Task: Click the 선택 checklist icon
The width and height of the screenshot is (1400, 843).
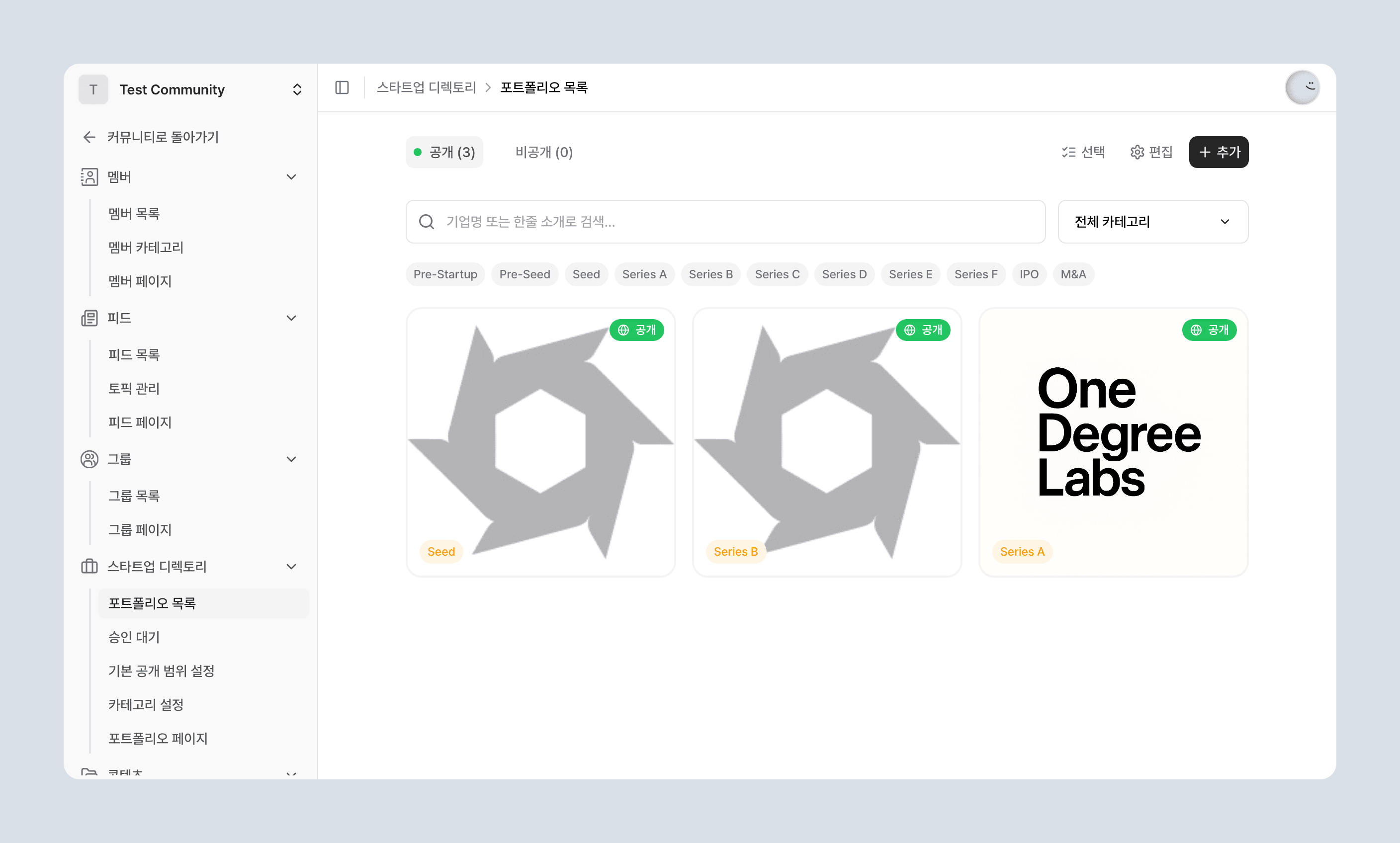Action: pos(1069,152)
